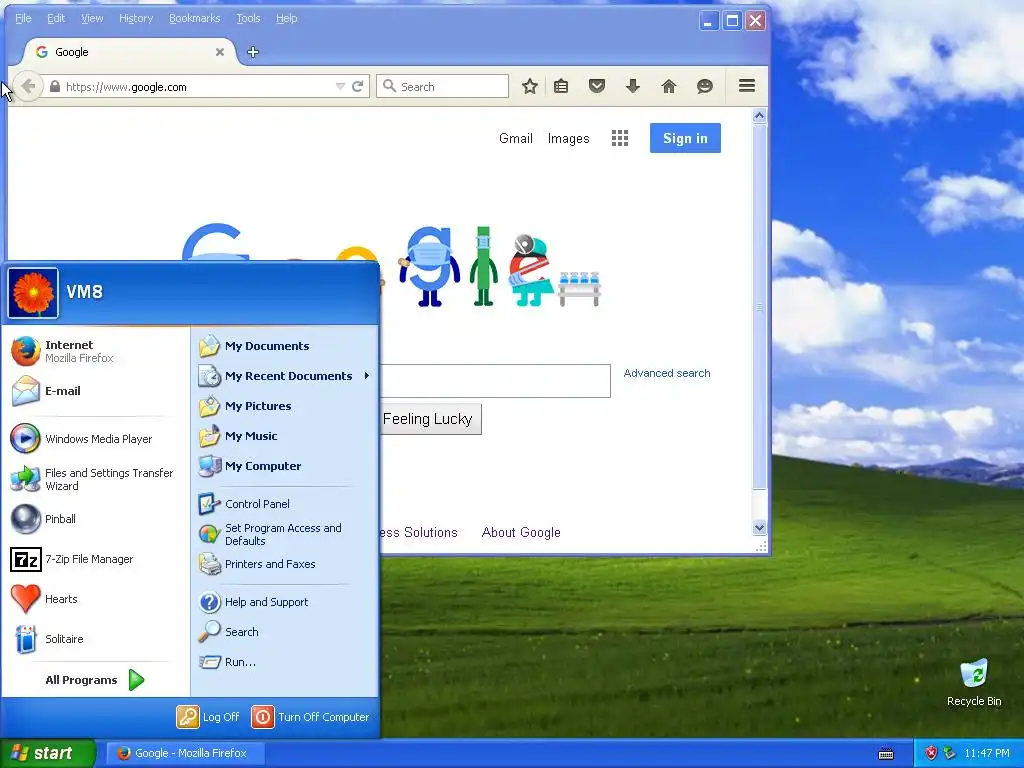Save page to Pocket icon
Image resolution: width=1024 pixels, height=768 pixels.
pos(597,86)
